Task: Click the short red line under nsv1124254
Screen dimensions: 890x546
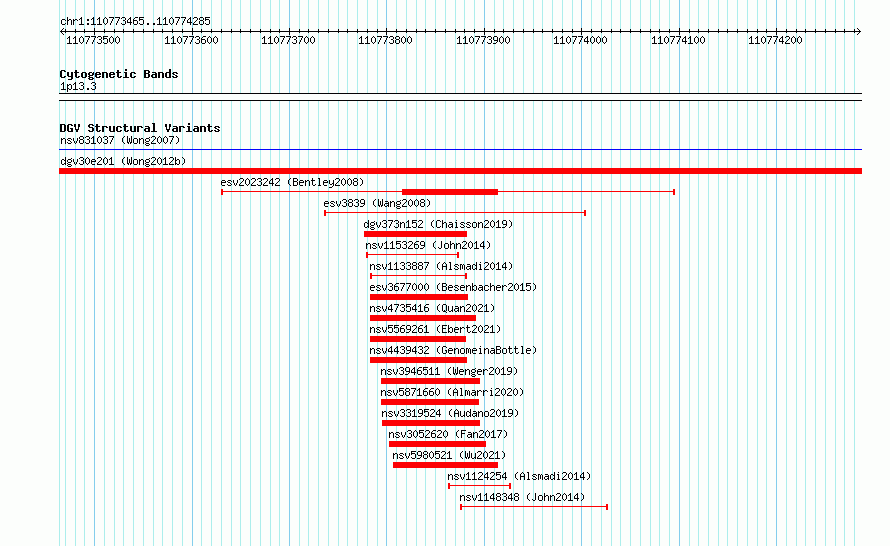Action: click(x=480, y=486)
